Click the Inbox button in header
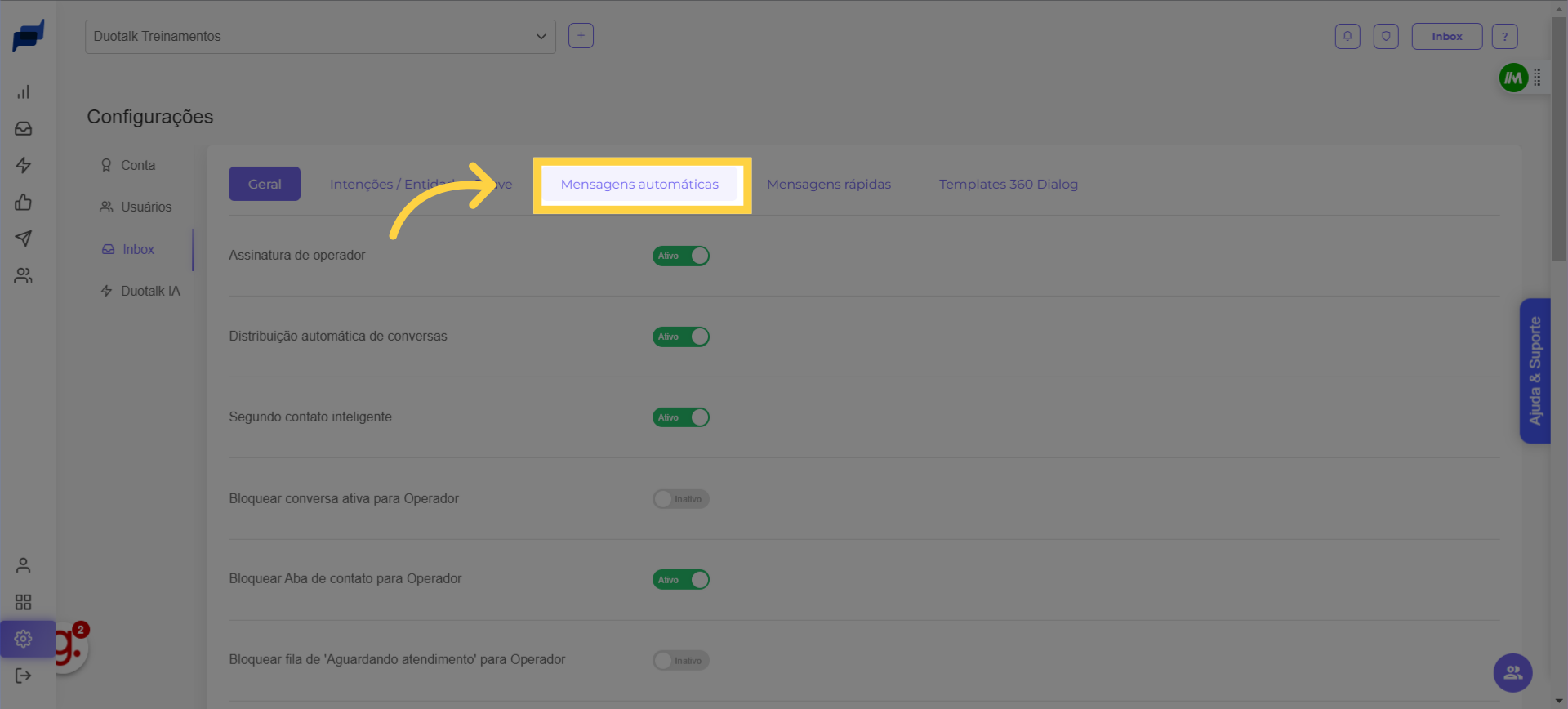The image size is (1568, 709). point(1446,37)
